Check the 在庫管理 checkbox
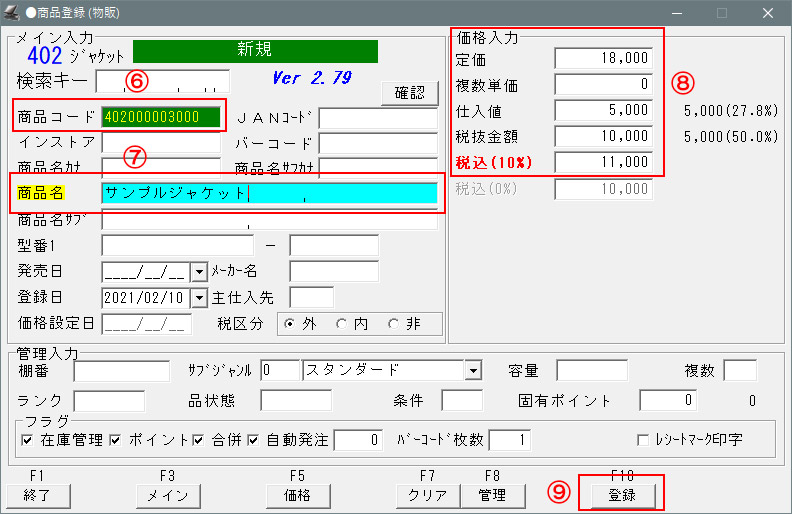Screen dimensions: 792x514 click(x=27, y=440)
